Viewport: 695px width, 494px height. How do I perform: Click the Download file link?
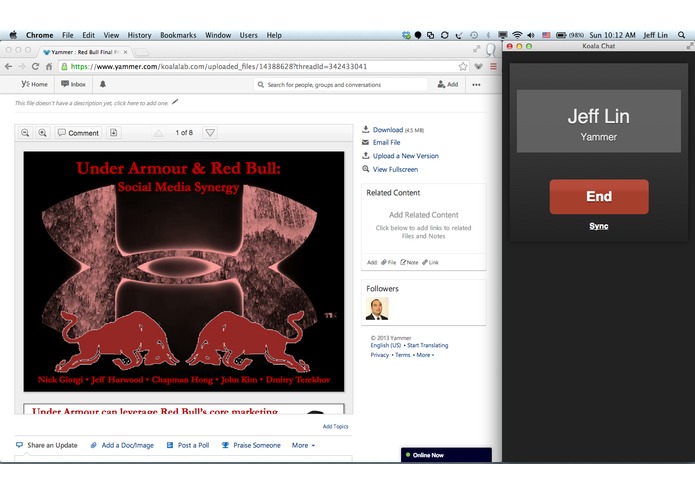[x=388, y=130]
